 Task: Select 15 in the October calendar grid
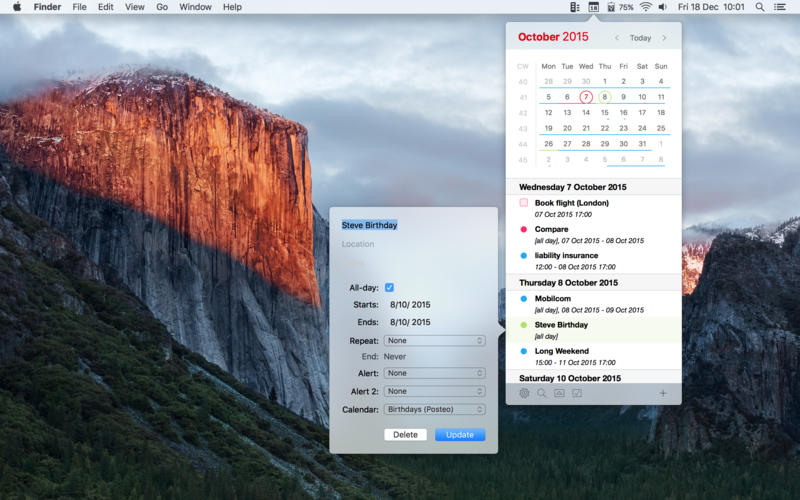(605, 113)
